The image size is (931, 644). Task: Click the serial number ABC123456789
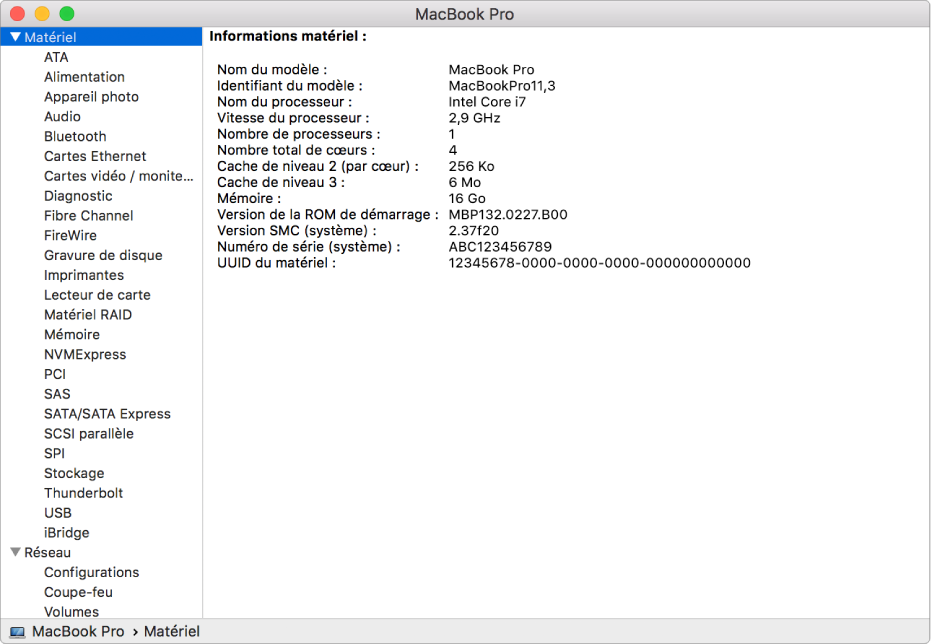[x=500, y=247]
